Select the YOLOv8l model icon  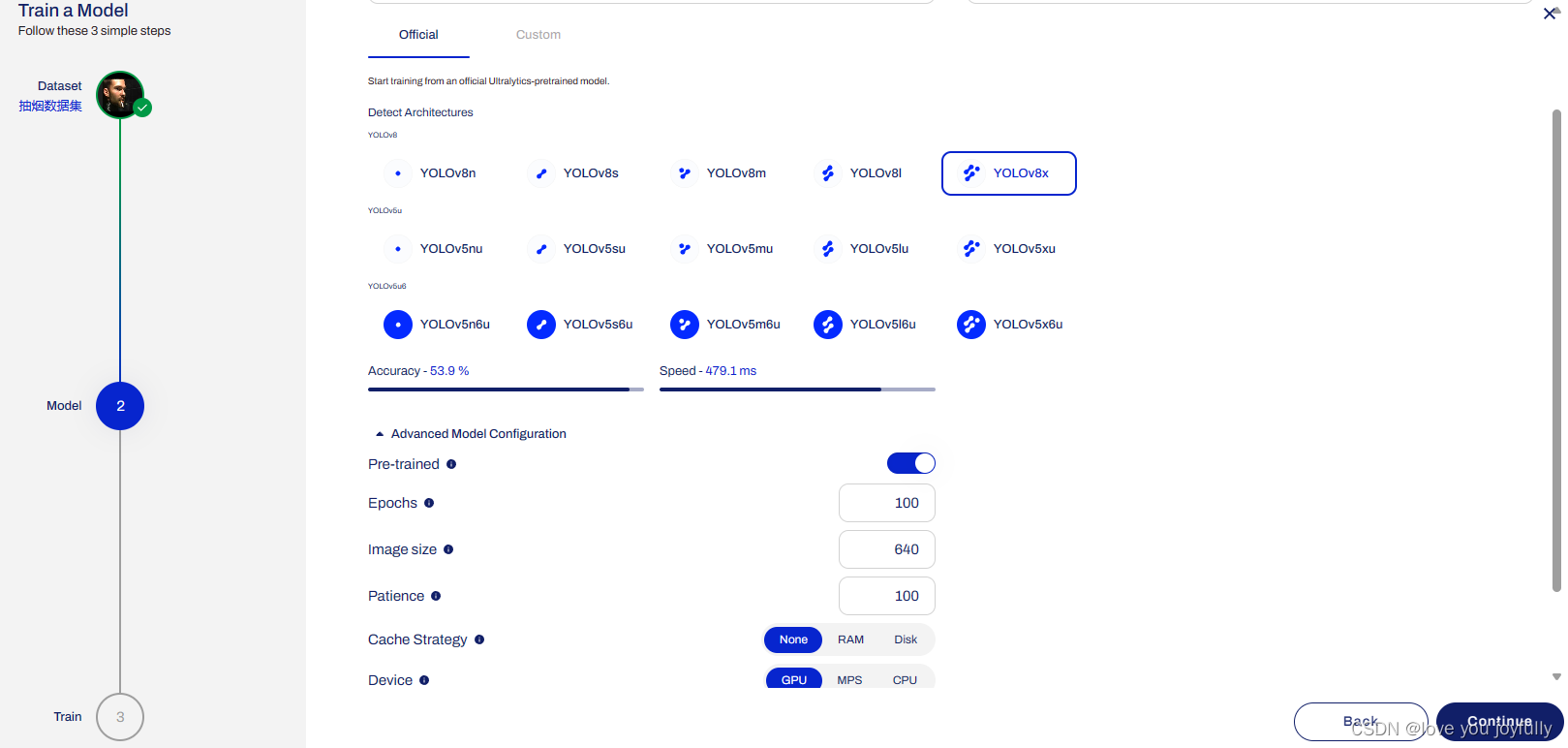click(x=828, y=173)
